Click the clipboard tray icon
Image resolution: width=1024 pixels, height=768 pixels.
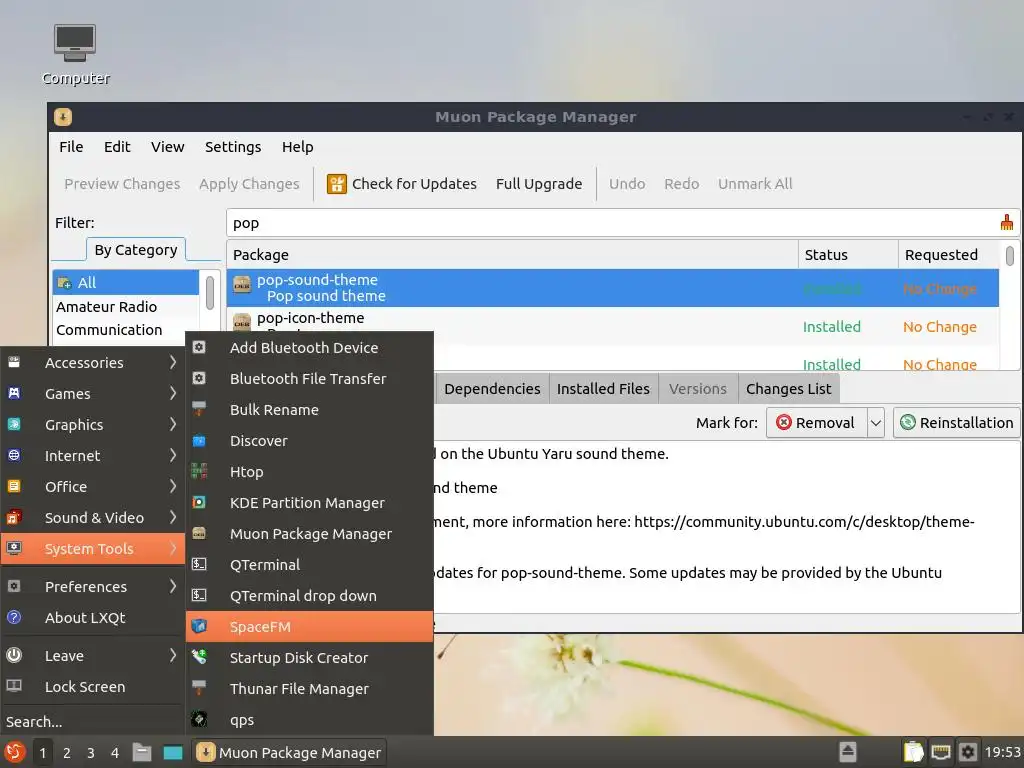point(913,752)
